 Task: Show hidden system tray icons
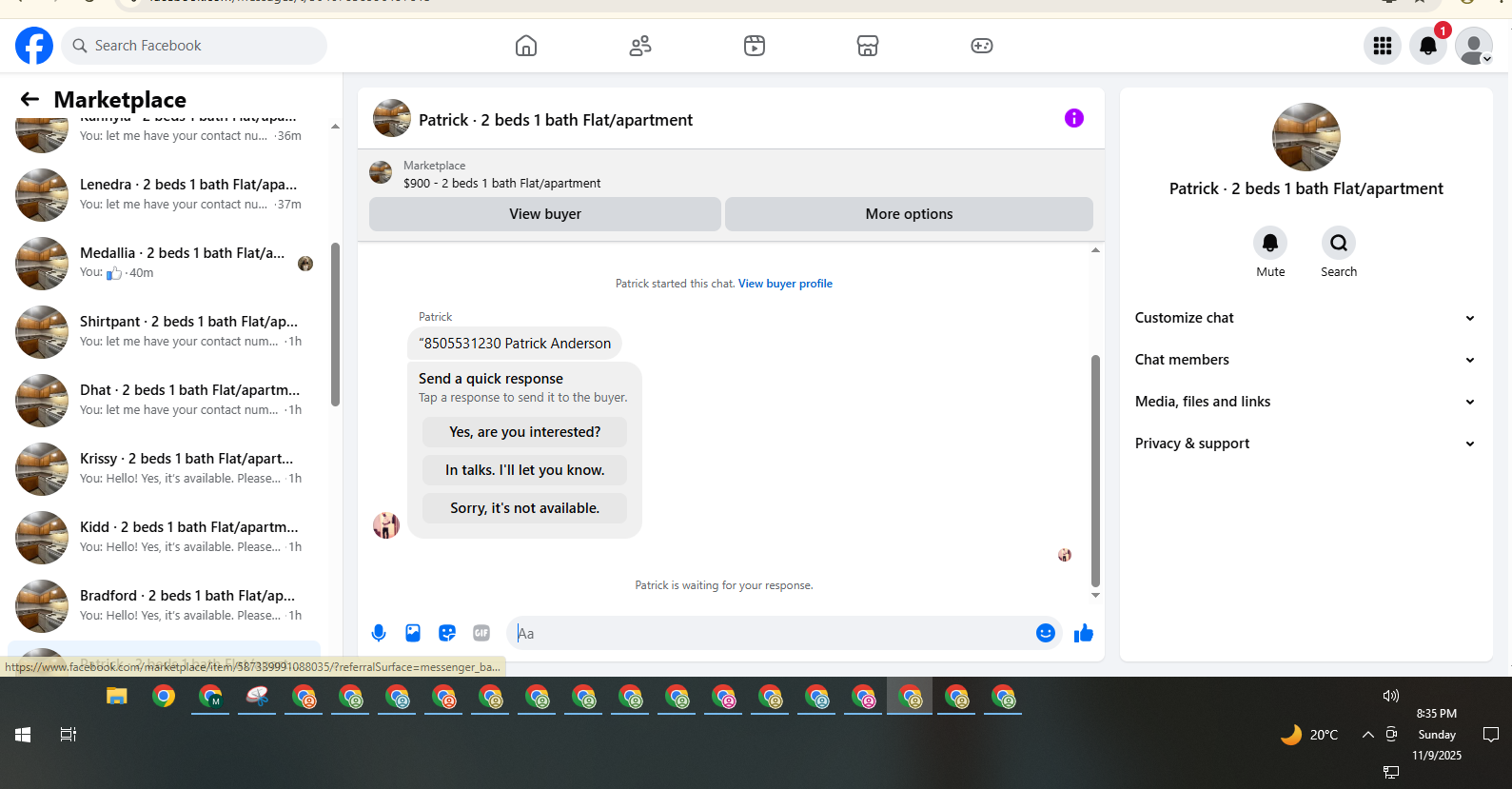coord(1367,735)
